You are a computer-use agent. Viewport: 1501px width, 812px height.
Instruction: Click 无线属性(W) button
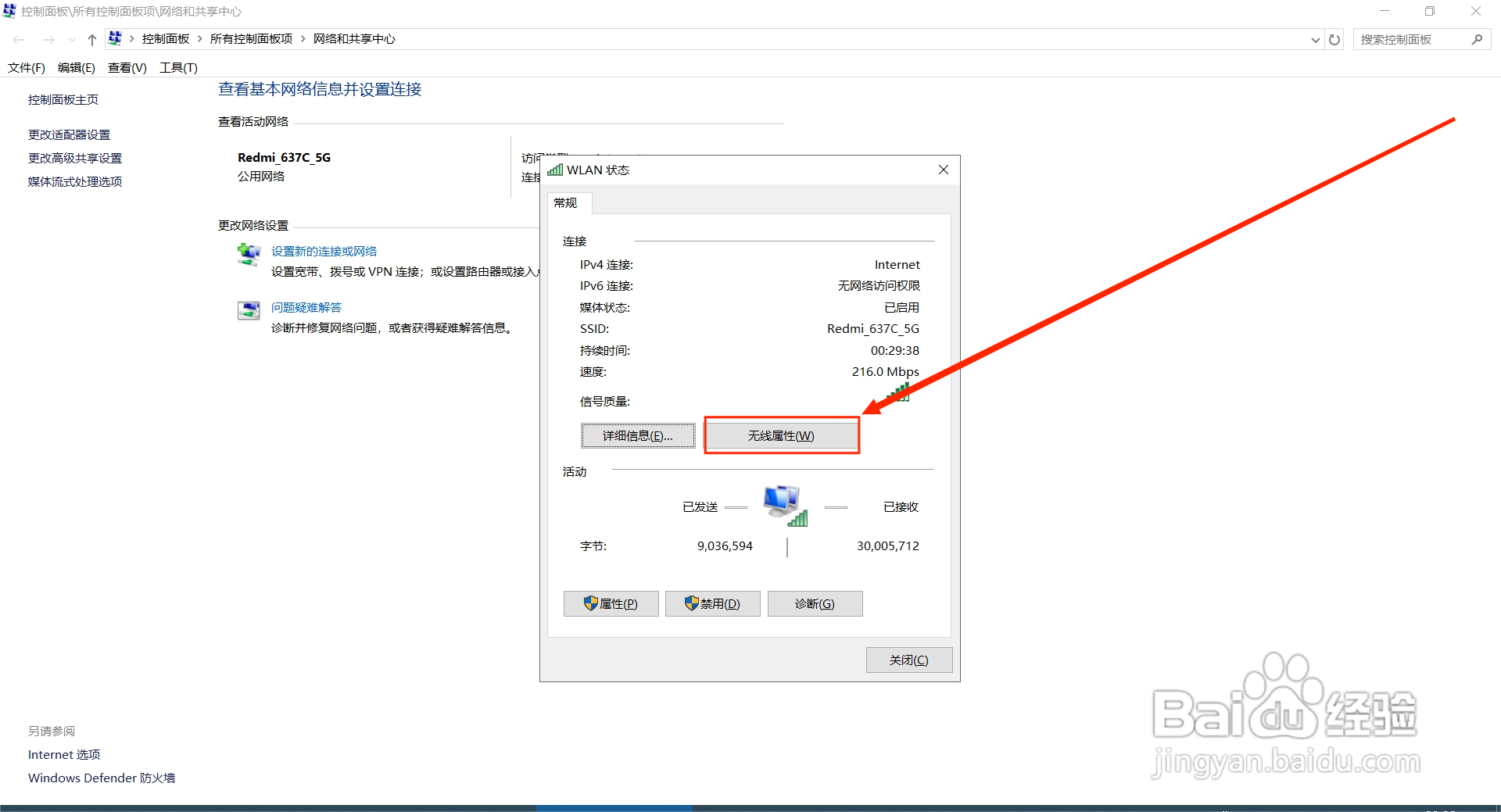[x=781, y=436]
